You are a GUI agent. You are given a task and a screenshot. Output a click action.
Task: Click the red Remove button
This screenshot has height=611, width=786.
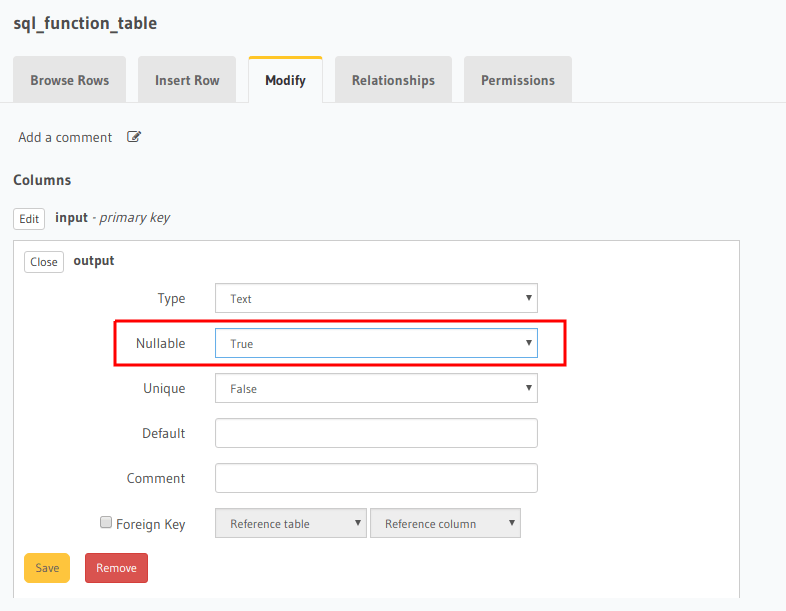pyautogui.click(x=116, y=568)
